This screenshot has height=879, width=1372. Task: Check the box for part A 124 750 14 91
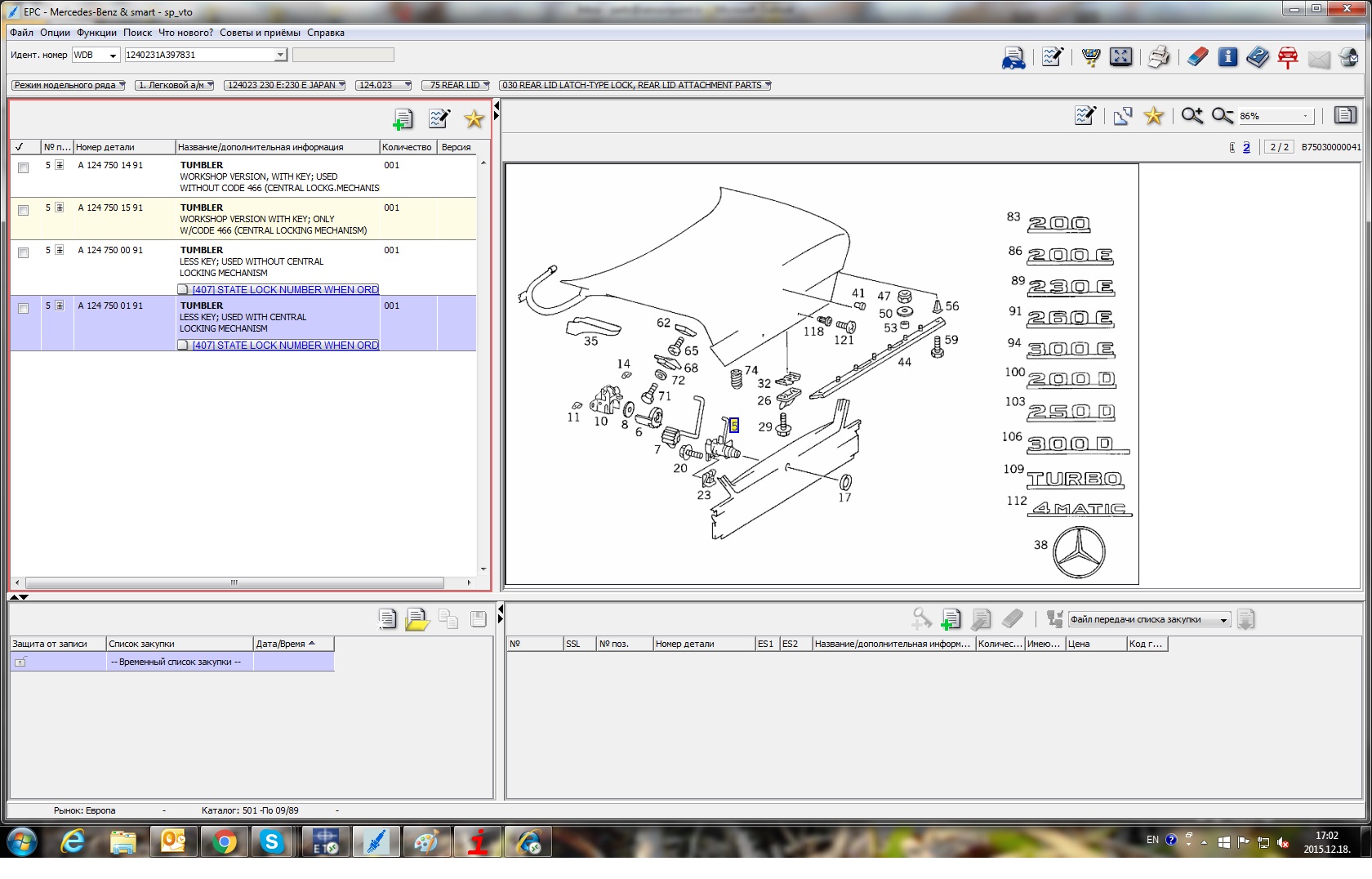(24, 167)
